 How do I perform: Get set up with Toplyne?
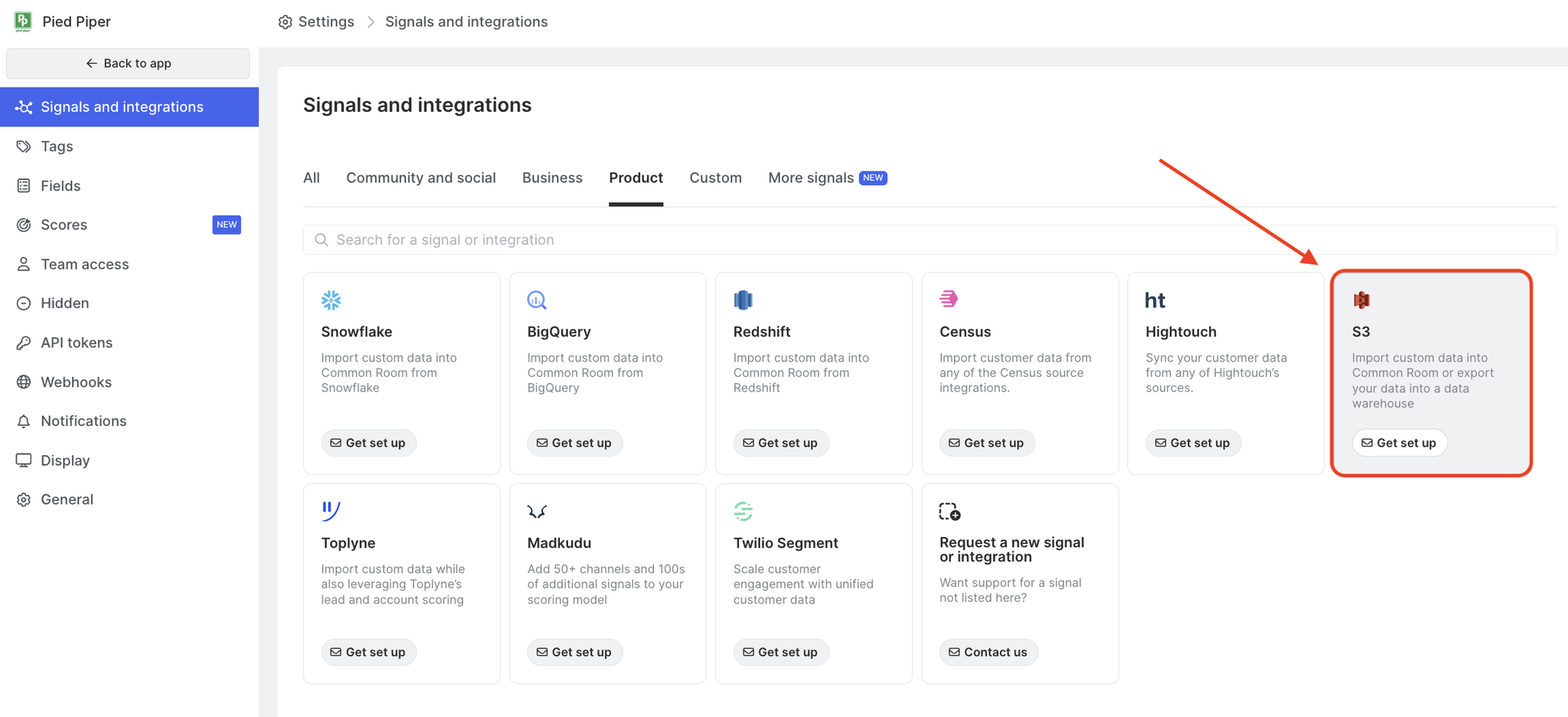coord(368,652)
